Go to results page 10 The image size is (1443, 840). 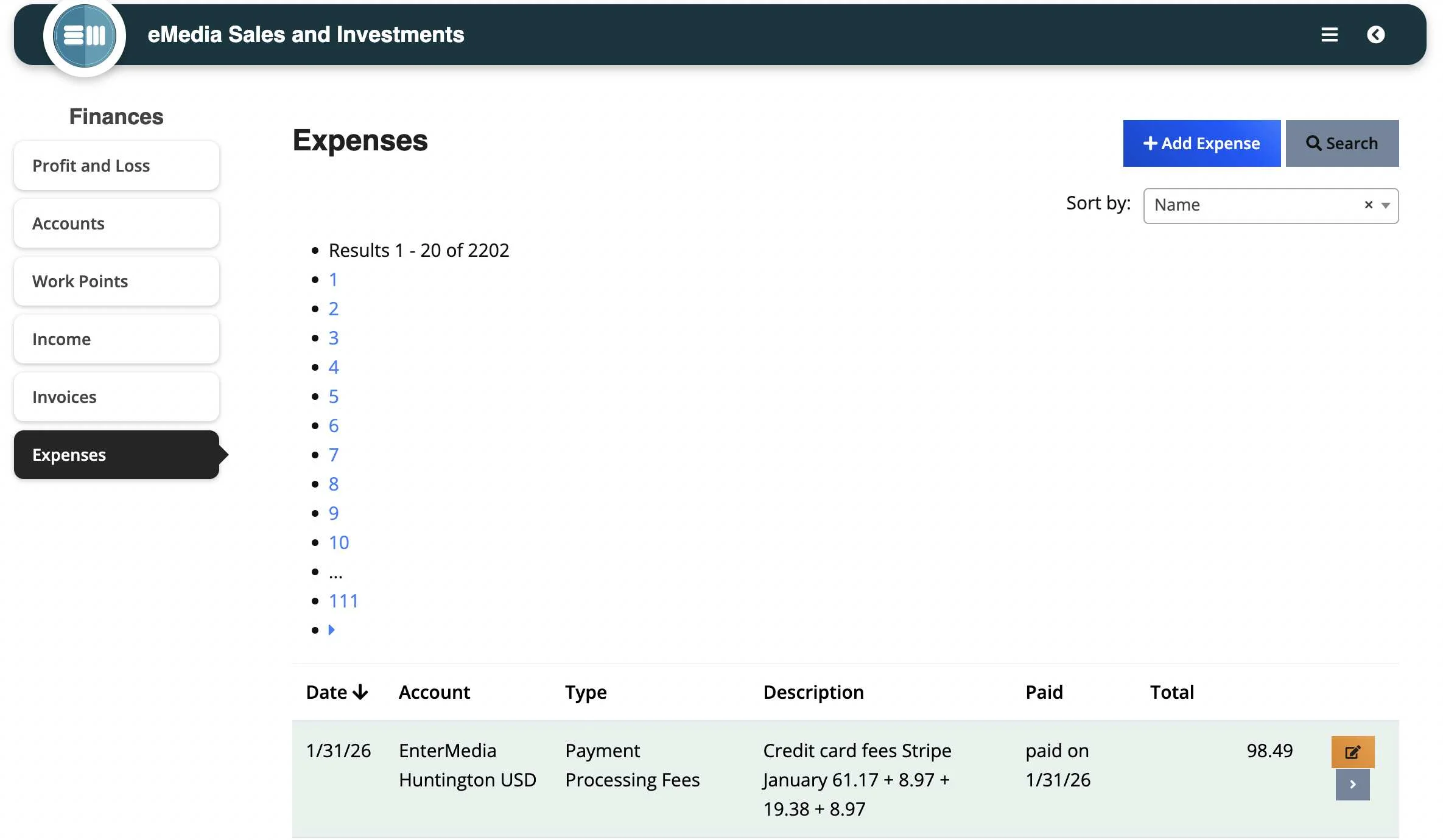click(x=339, y=542)
